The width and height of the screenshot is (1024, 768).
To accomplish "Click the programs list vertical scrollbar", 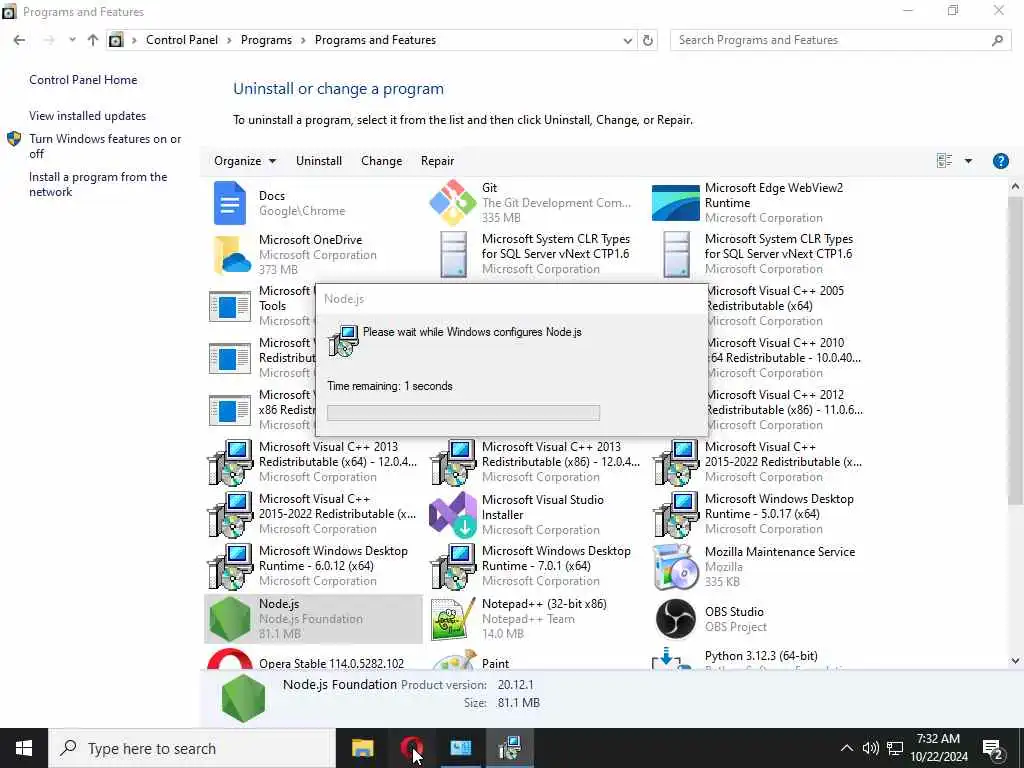I will (1015, 351).
